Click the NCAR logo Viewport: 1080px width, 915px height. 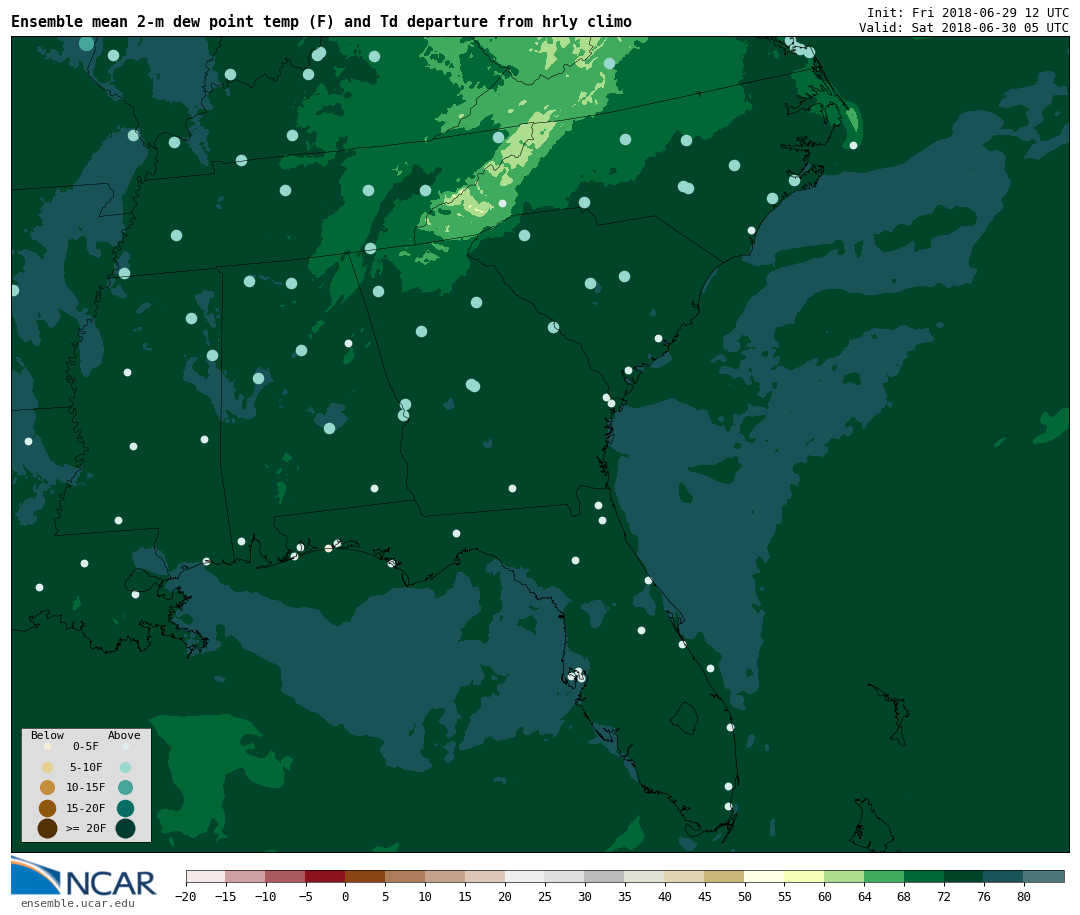click(84, 878)
